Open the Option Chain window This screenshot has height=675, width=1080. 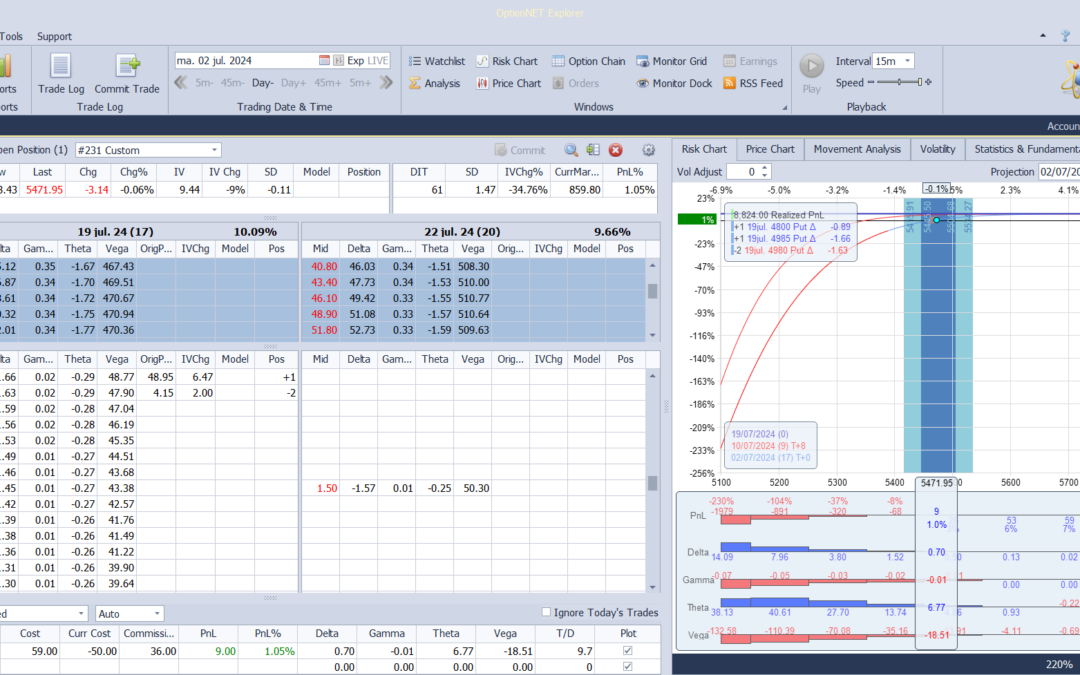pos(588,61)
